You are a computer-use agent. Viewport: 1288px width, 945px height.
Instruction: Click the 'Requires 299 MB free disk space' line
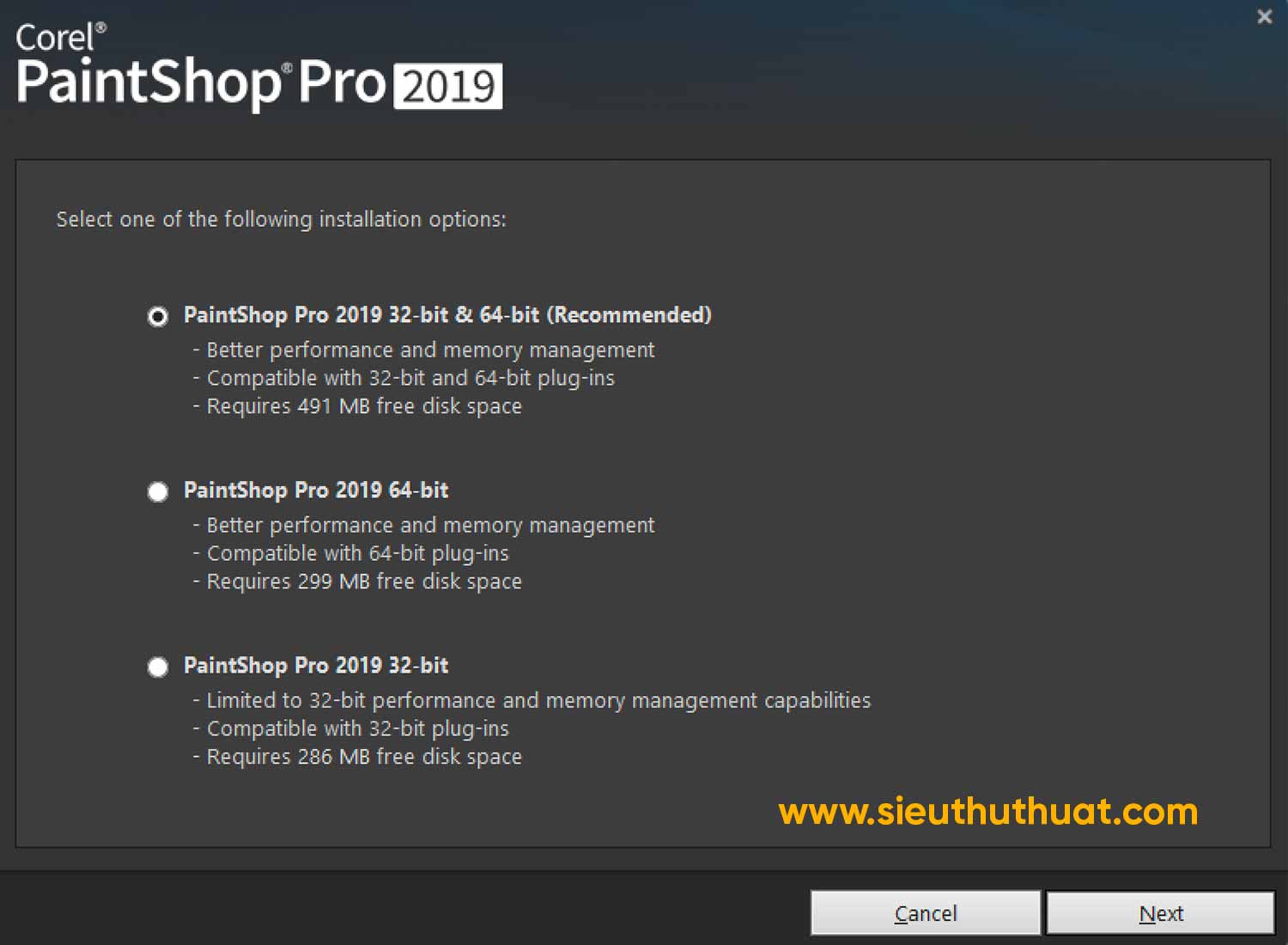[357, 582]
